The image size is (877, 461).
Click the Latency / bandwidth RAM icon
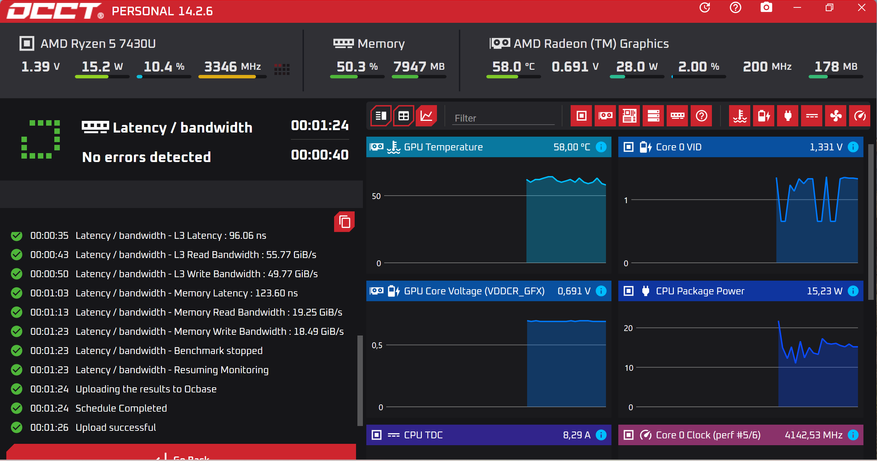(95, 127)
